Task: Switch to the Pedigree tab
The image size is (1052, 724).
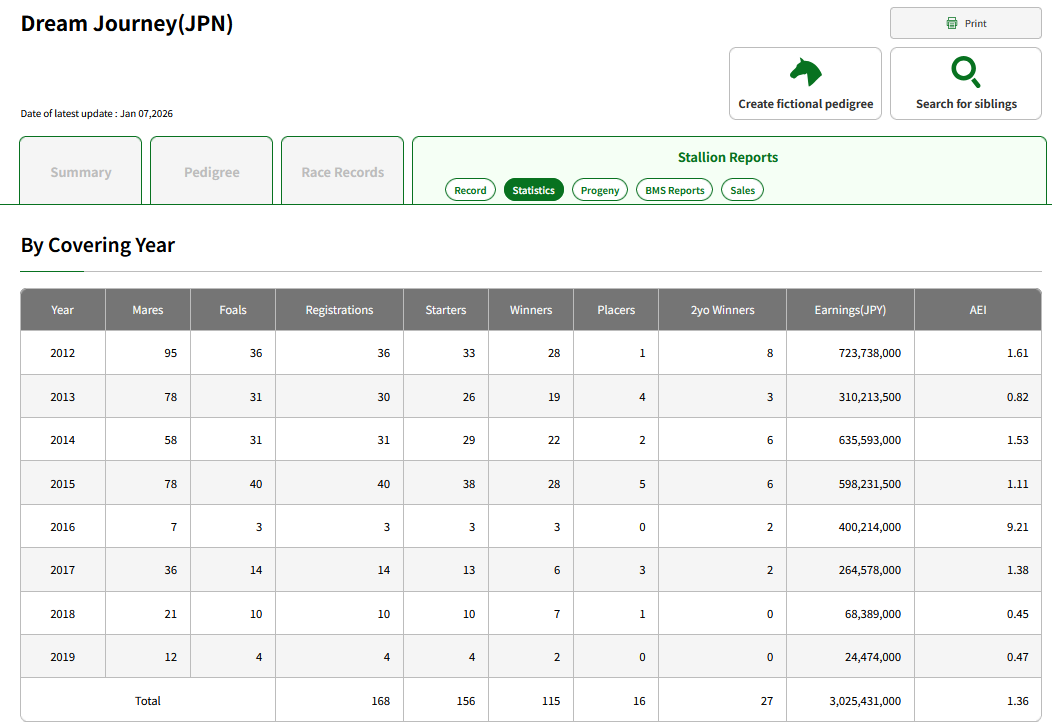Action: coord(211,171)
